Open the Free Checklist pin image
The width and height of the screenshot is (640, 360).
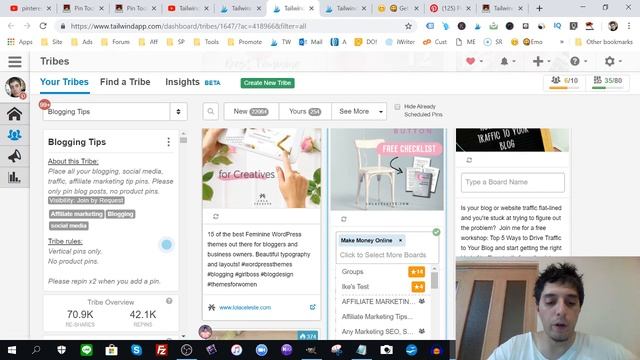click(x=387, y=169)
